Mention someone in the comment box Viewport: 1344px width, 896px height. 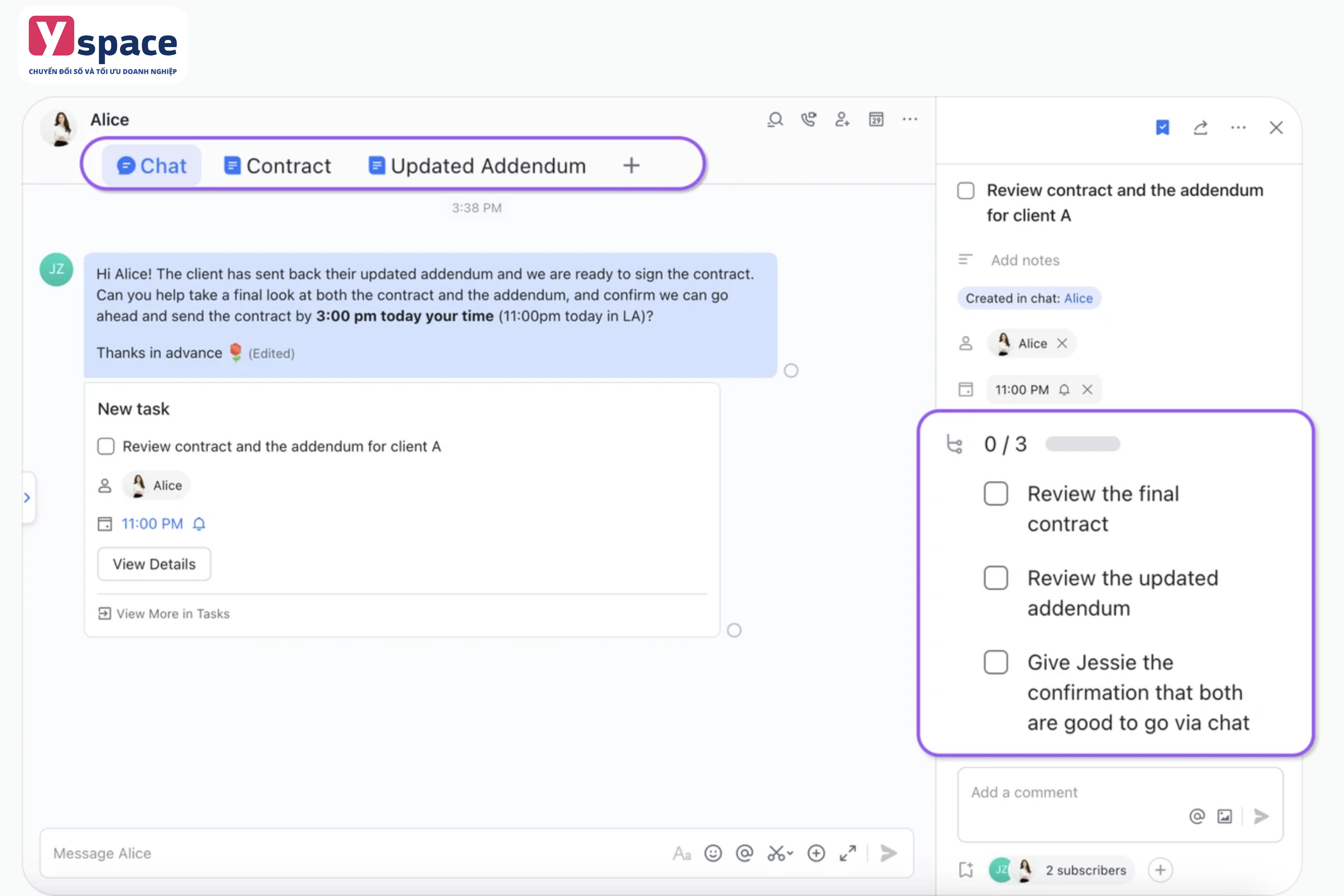tap(1197, 816)
